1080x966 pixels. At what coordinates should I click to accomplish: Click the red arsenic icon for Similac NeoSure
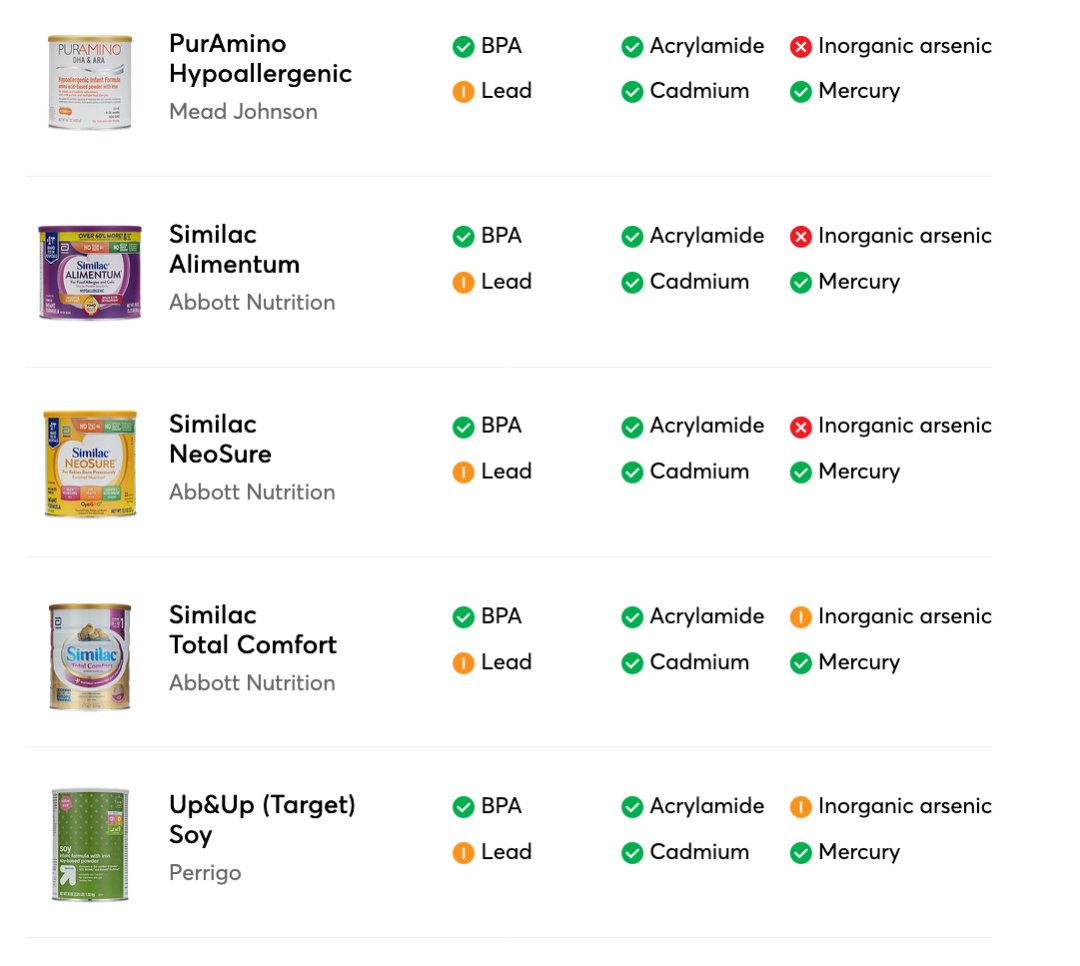point(800,427)
